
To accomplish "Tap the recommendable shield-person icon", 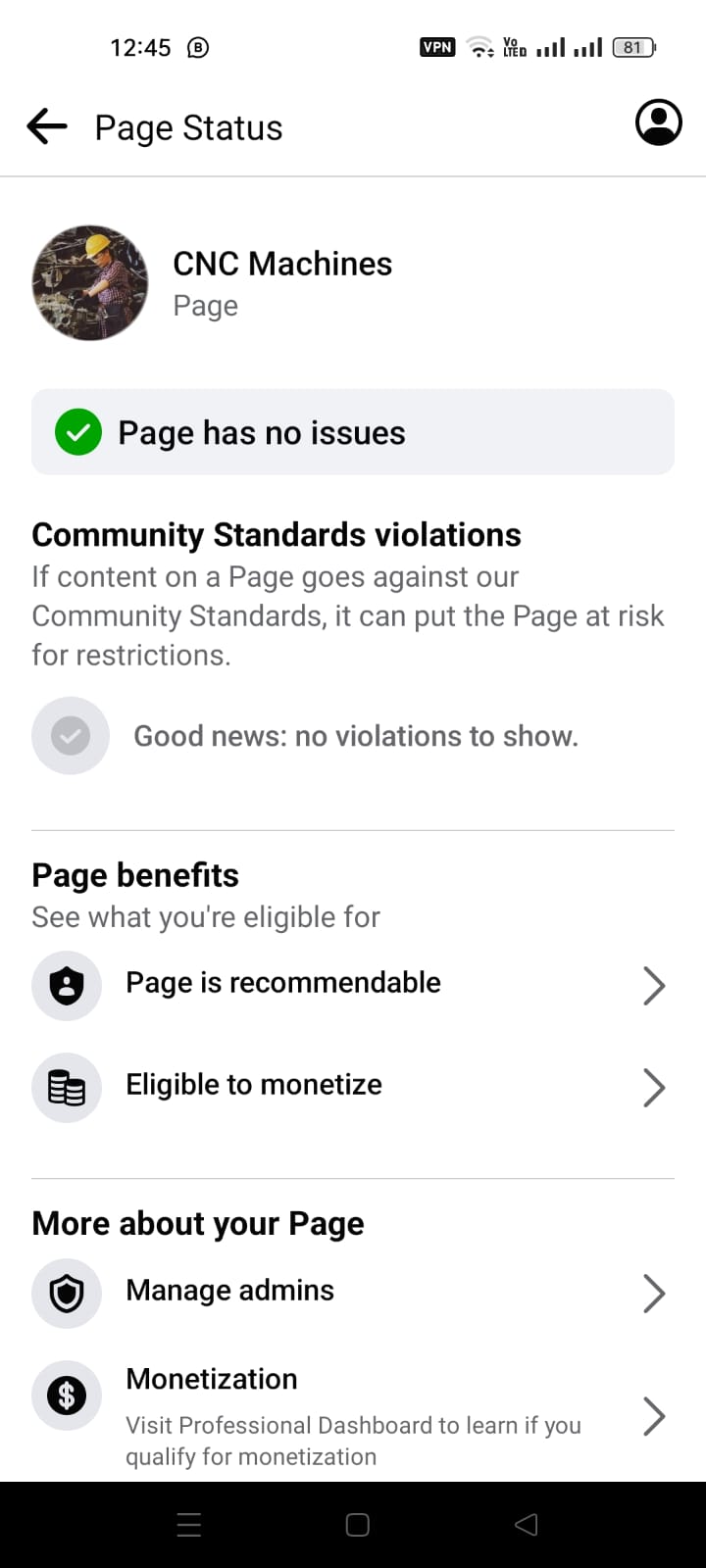I will pos(67,986).
